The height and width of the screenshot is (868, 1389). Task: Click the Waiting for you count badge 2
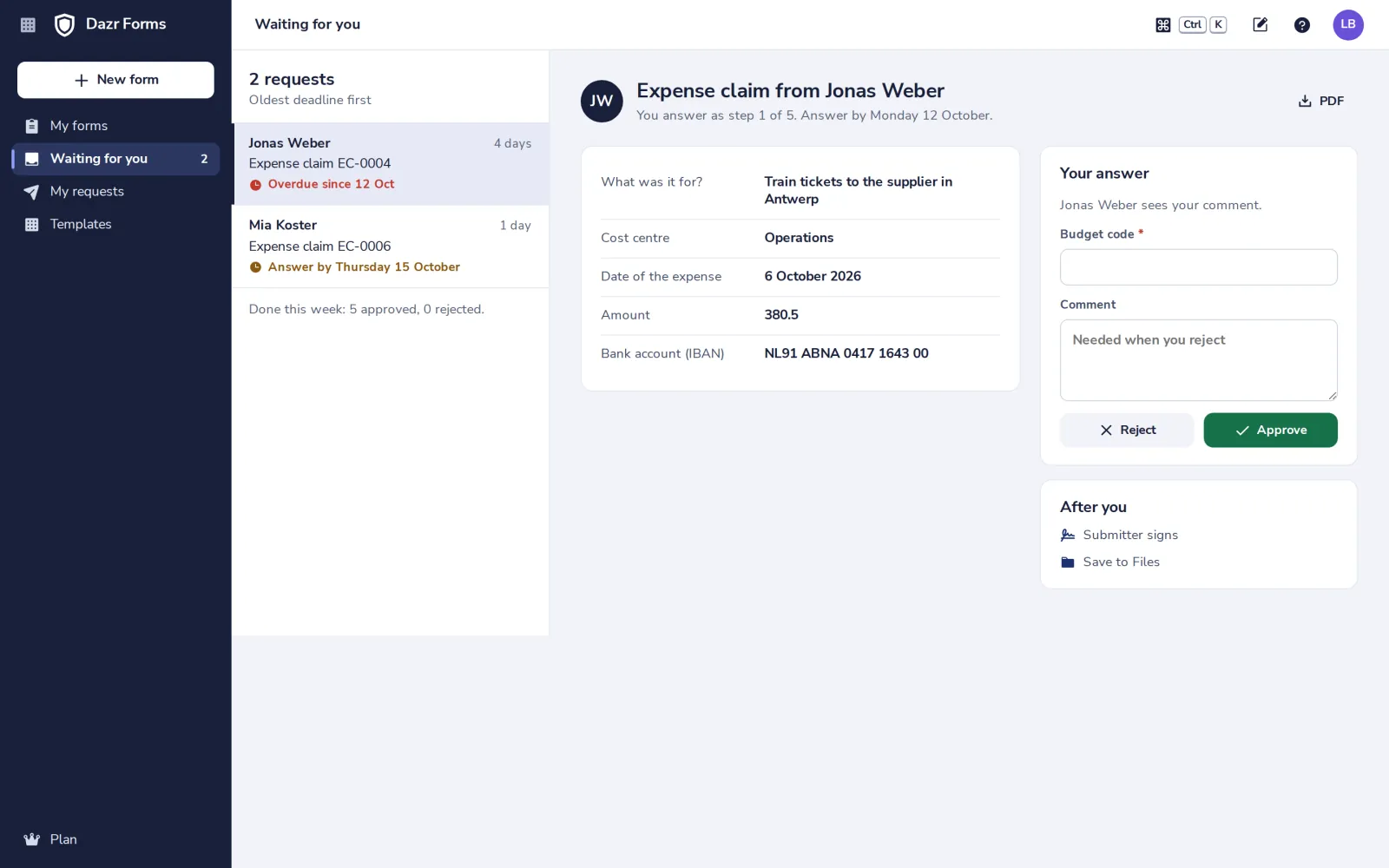click(x=204, y=159)
